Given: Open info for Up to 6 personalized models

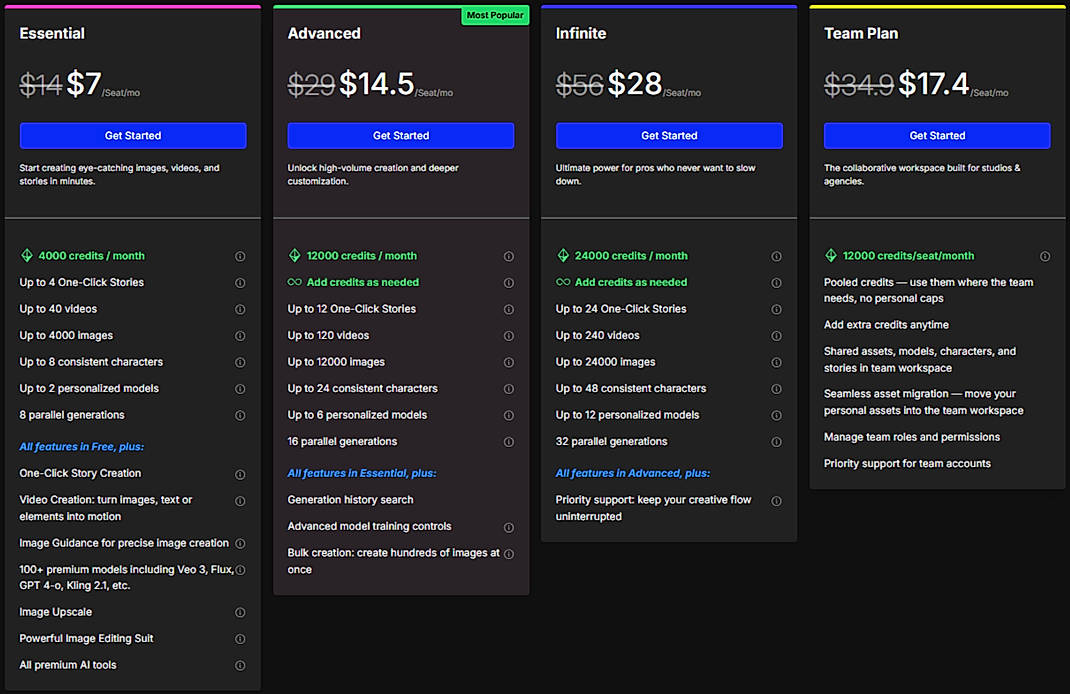Looking at the screenshot, I should 509,416.
